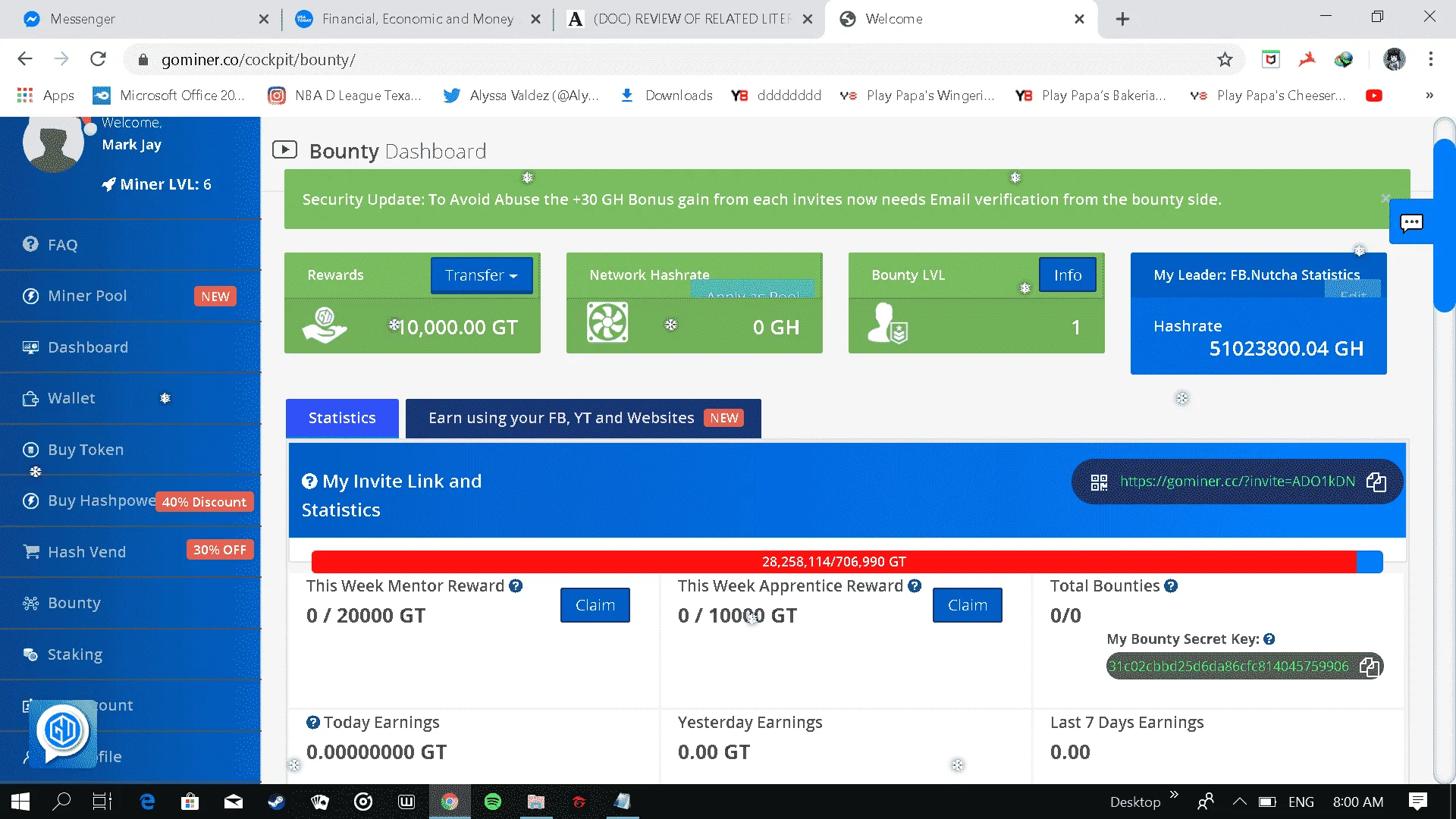
Task: Click the 40% Discount badge
Action: tap(204, 502)
